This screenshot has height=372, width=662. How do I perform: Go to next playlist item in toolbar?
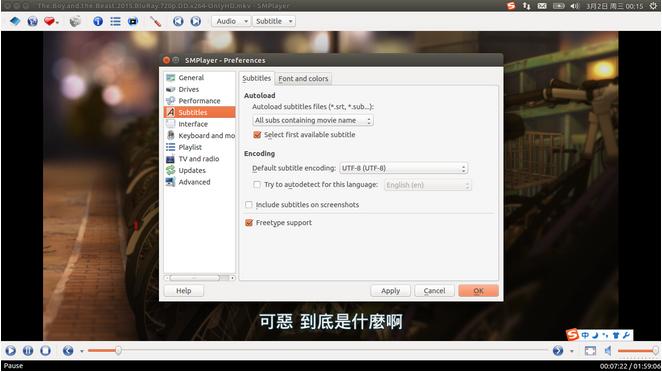pyautogui.click(x=195, y=21)
